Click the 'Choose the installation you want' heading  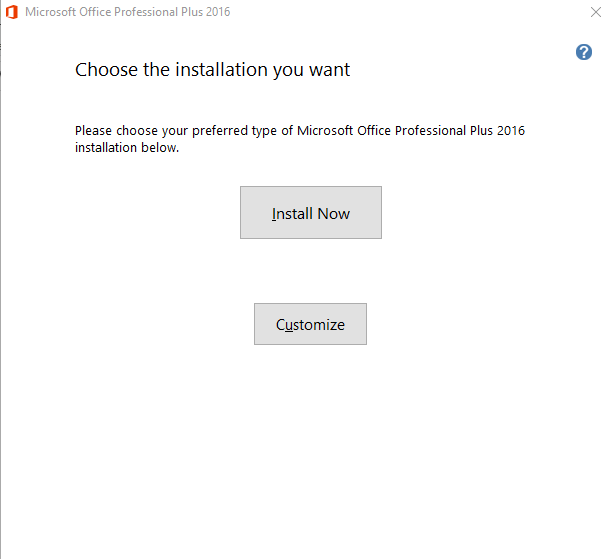point(212,70)
